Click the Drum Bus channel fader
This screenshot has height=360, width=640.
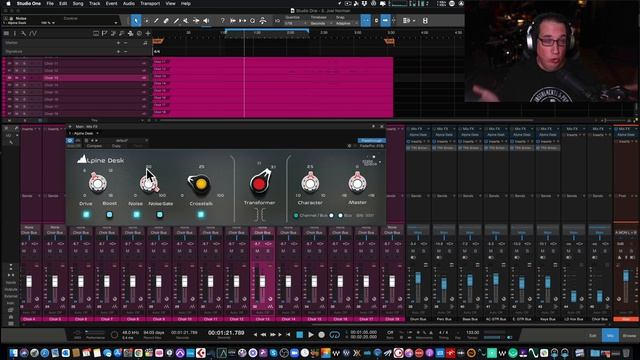418,278
